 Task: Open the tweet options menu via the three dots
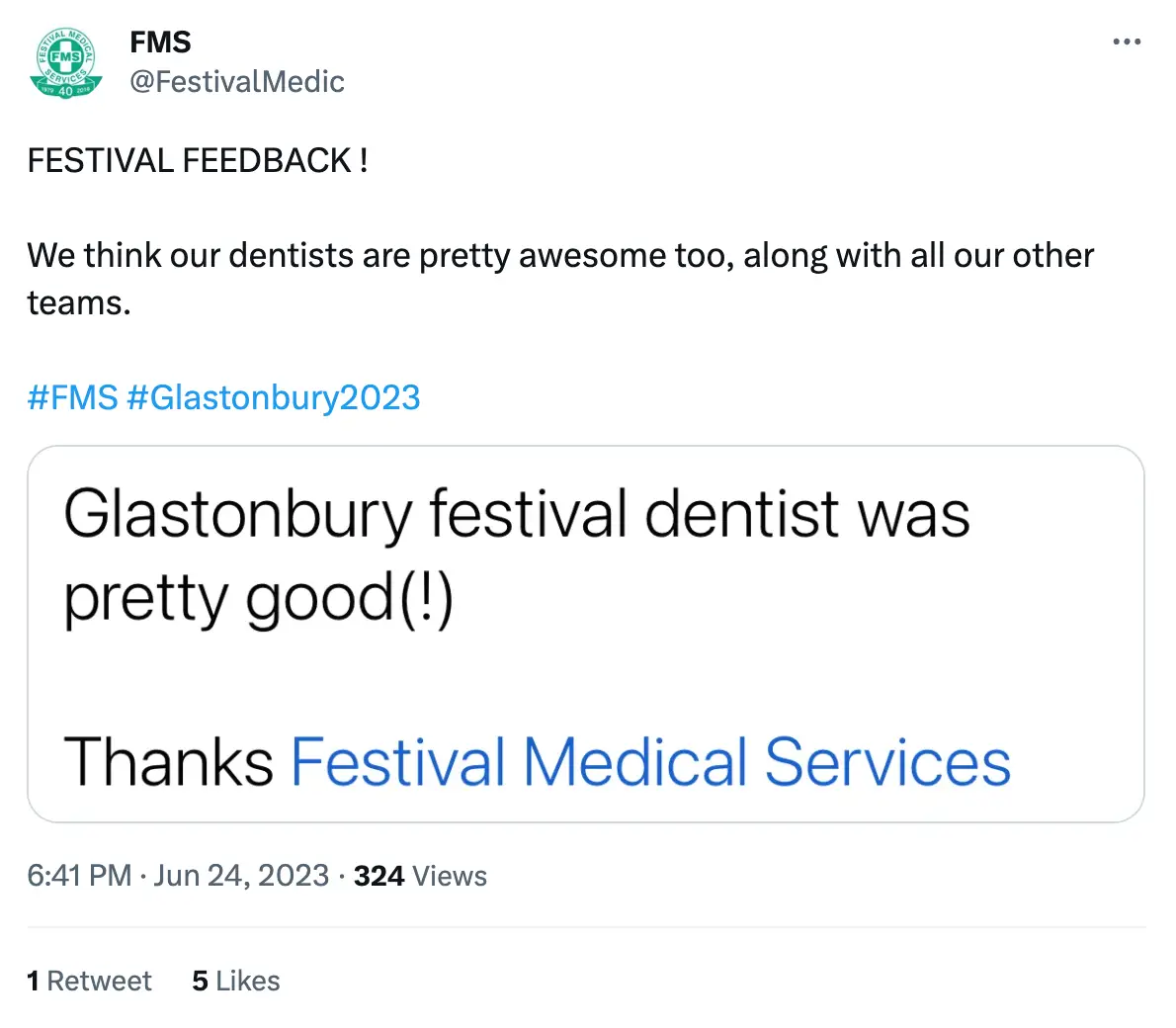click(1127, 42)
